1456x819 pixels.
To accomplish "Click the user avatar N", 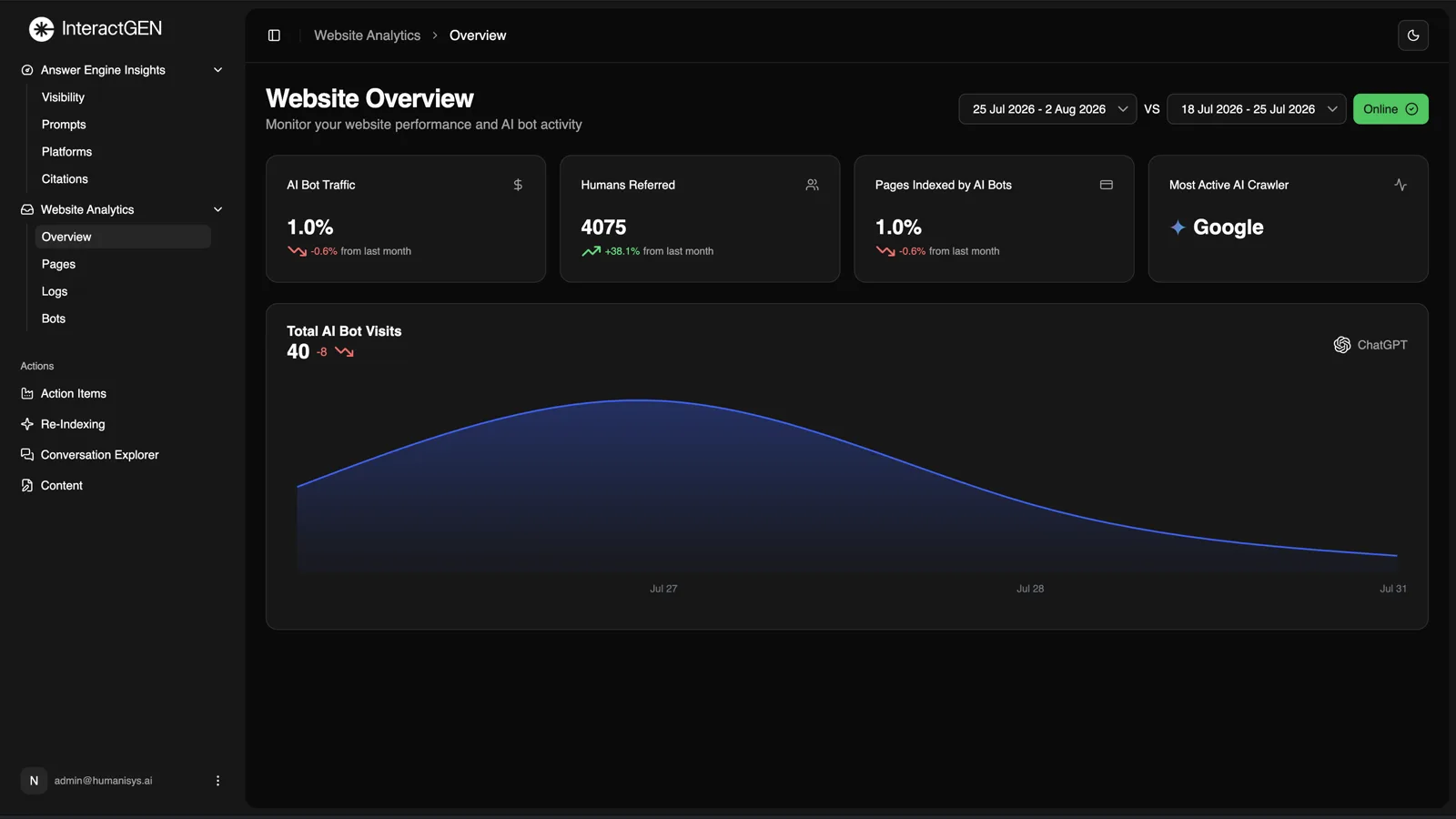I will click(34, 781).
